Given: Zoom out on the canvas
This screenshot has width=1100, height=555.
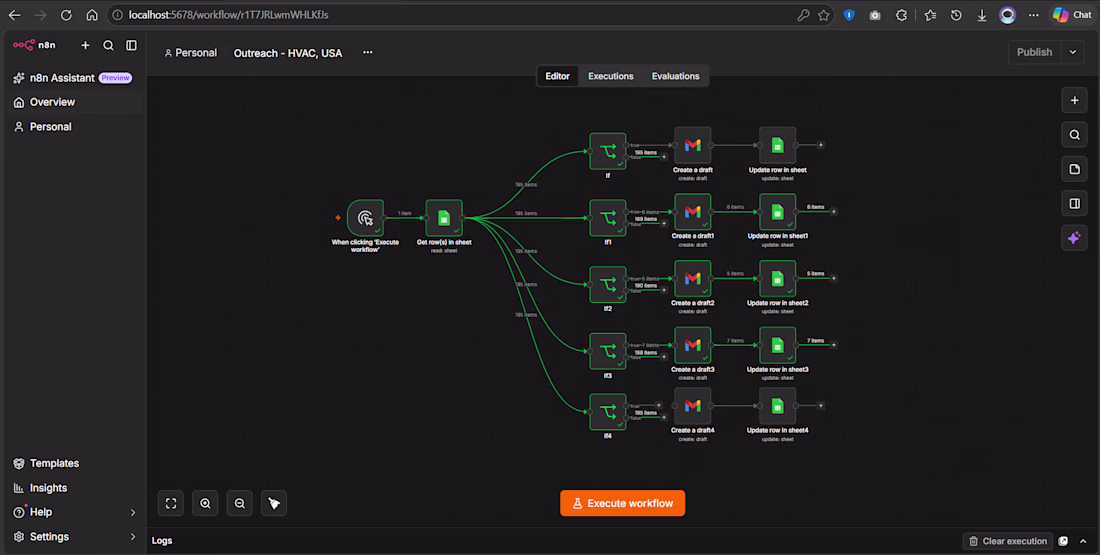Looking at the screenshot, I should click(x=239, y=503).
